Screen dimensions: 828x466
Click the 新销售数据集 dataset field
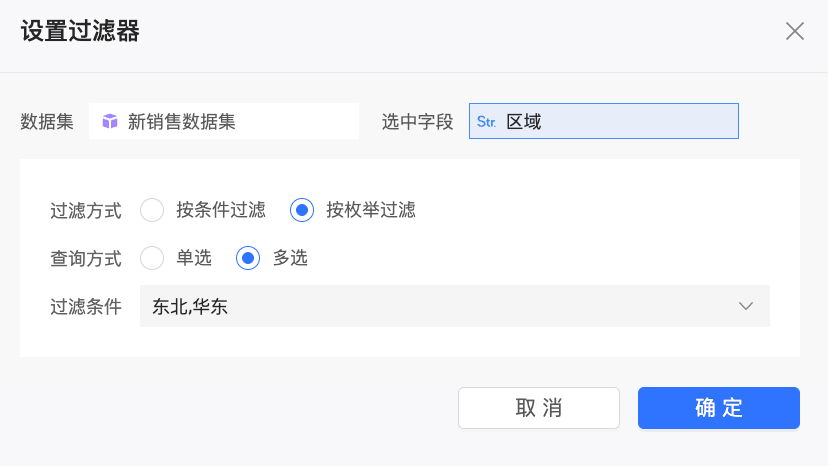[x=224, y=122]
